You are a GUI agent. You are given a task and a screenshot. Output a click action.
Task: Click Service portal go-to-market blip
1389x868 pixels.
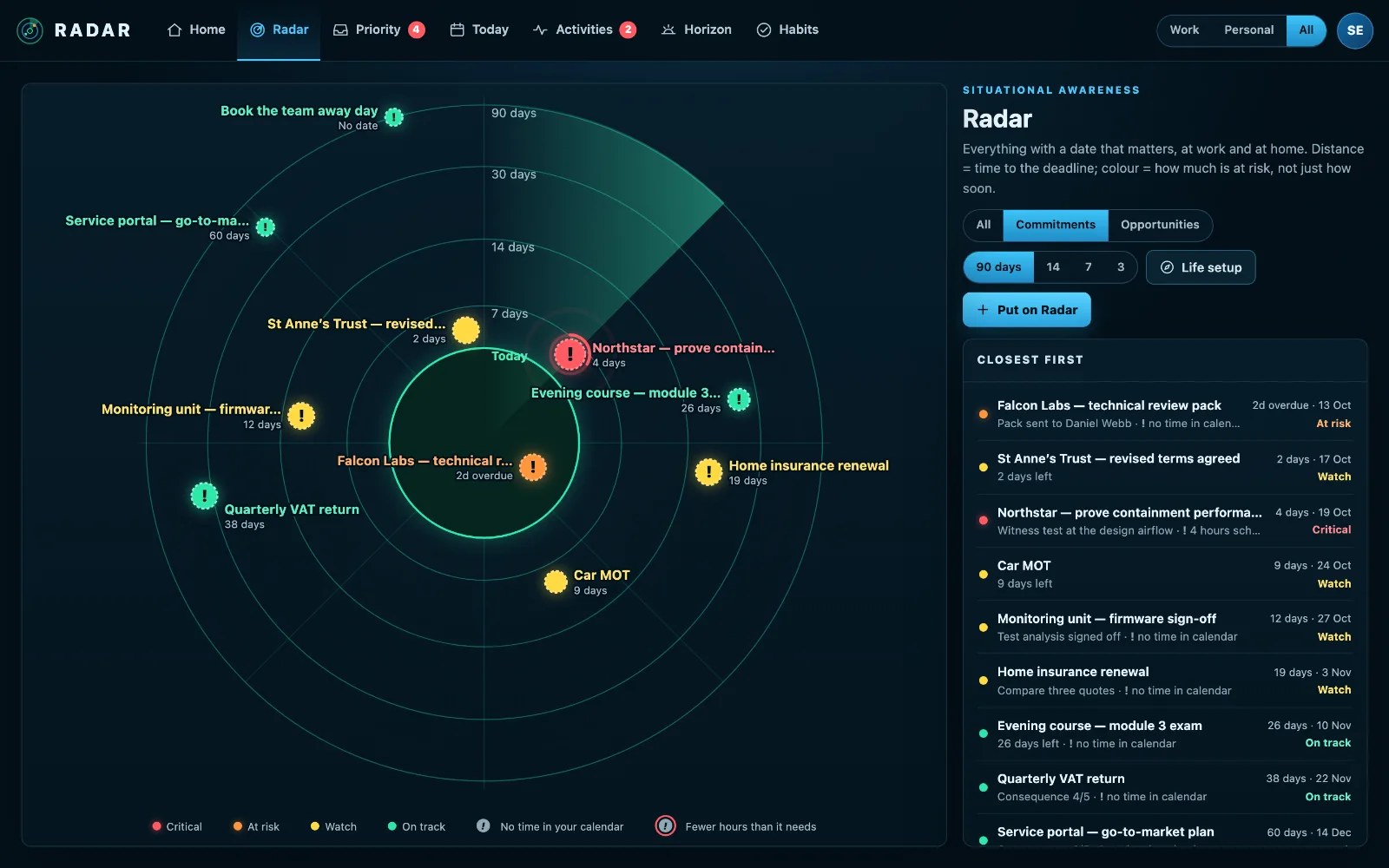click(266, 227)
